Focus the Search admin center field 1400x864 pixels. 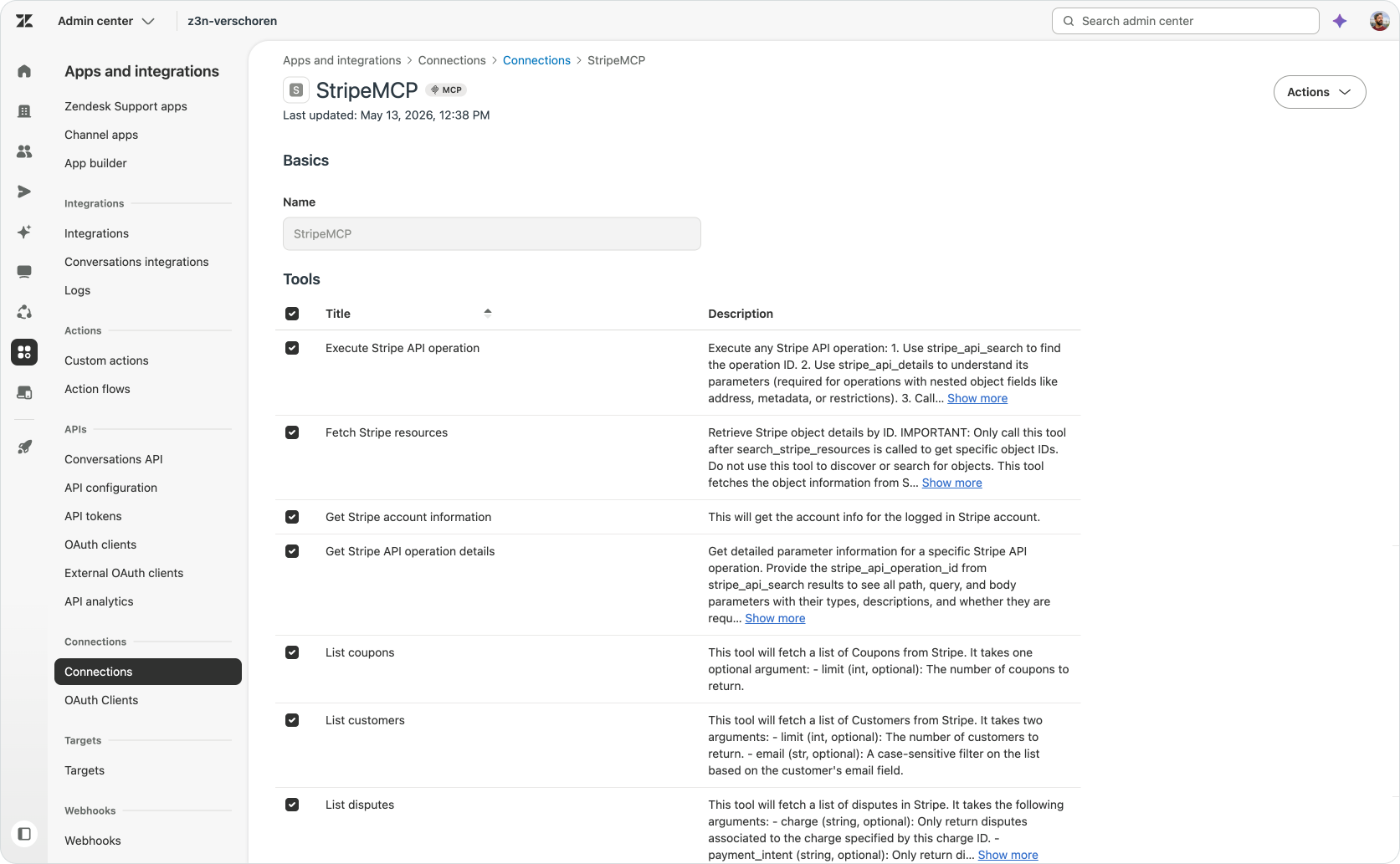pyautogui.click(x=1185, y=21)
